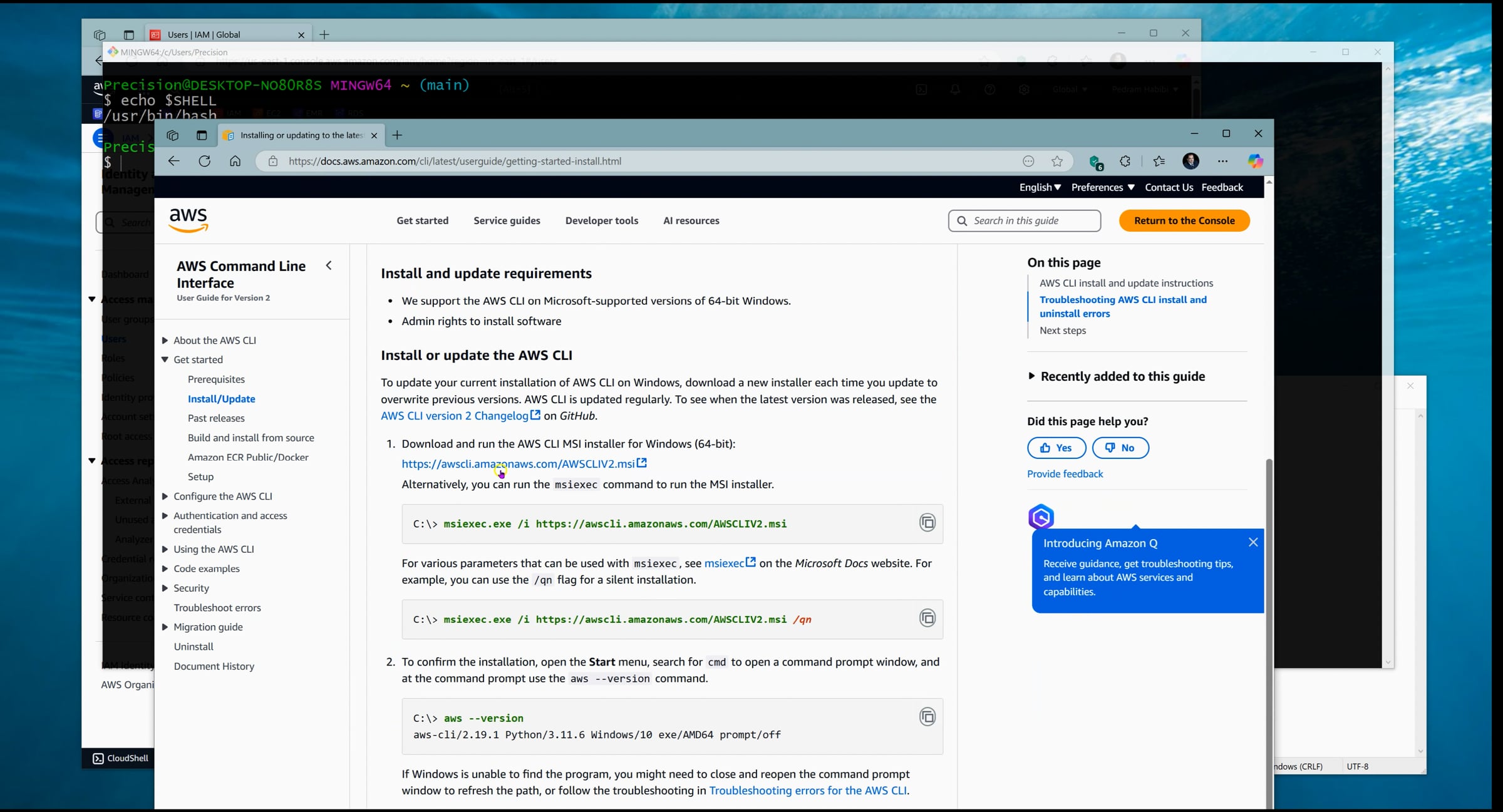
Task: Copy the aws --version code block
Action: click(x=927, y=716)
